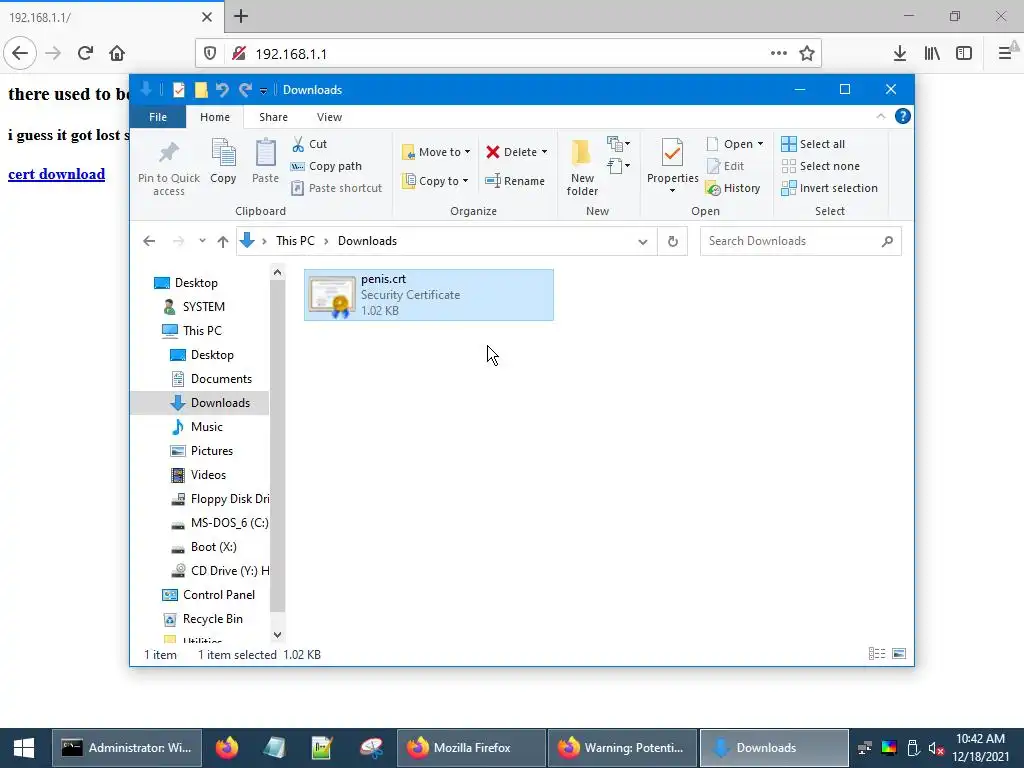Click Edit in Open group
Image resolution: width=1024 pixels, height=768 pixels.
pyautogui.click(x=726, y=166)
